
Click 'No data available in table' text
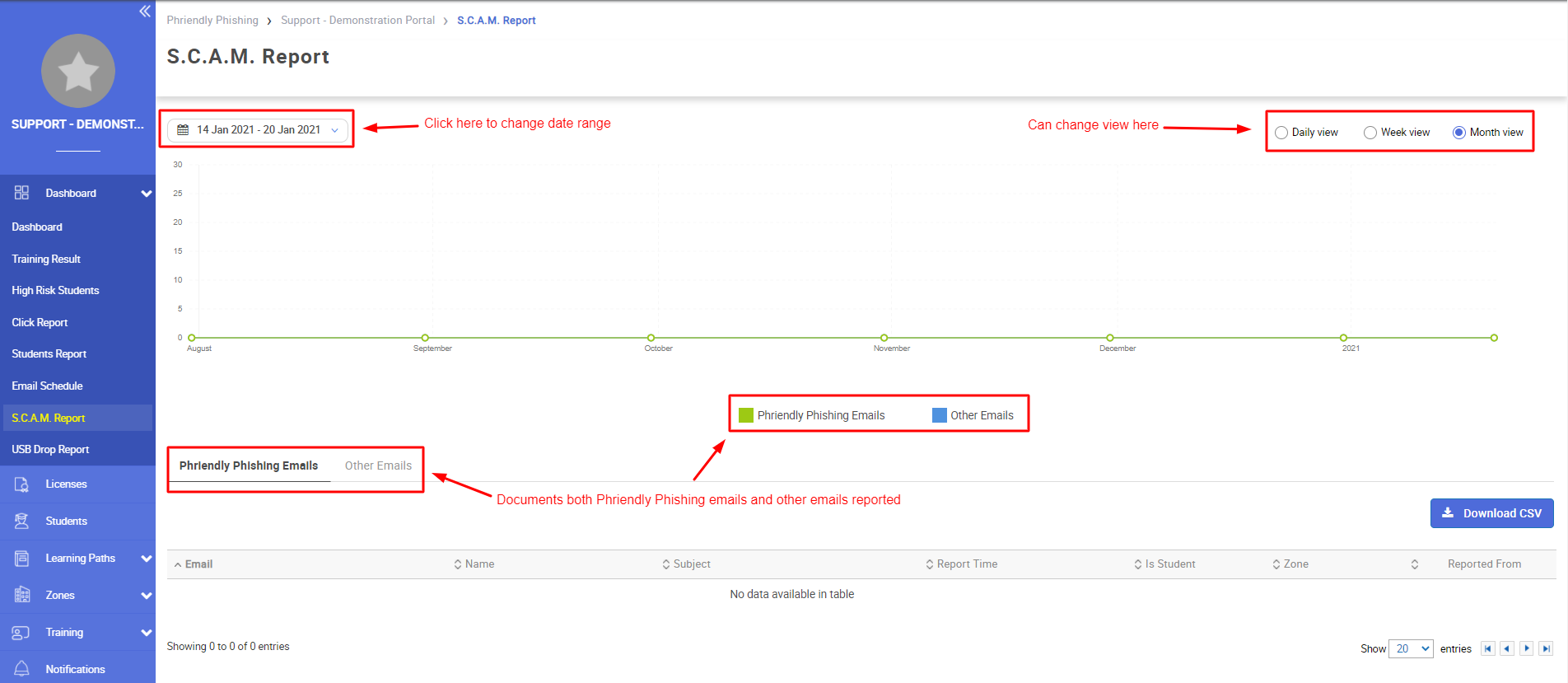(x=791, y=594)
